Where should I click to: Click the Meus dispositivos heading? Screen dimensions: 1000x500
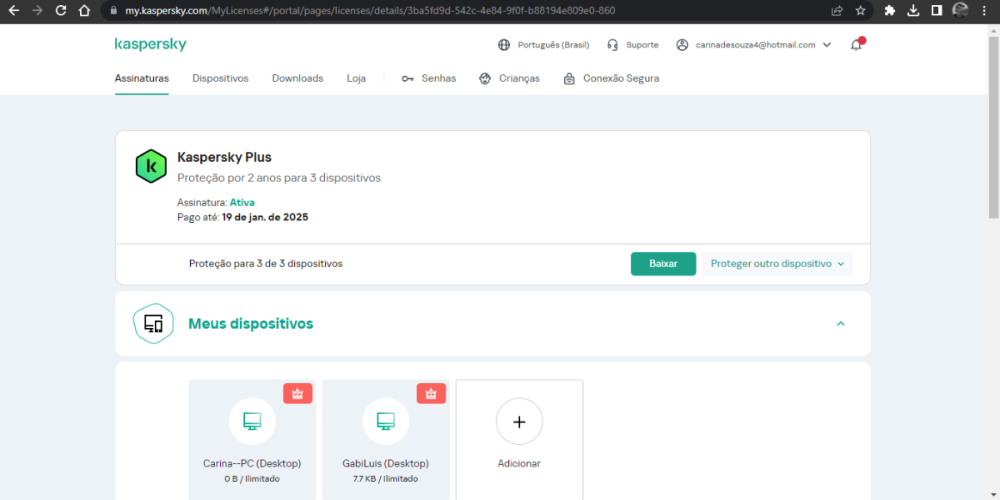click(x=251, y=324)
